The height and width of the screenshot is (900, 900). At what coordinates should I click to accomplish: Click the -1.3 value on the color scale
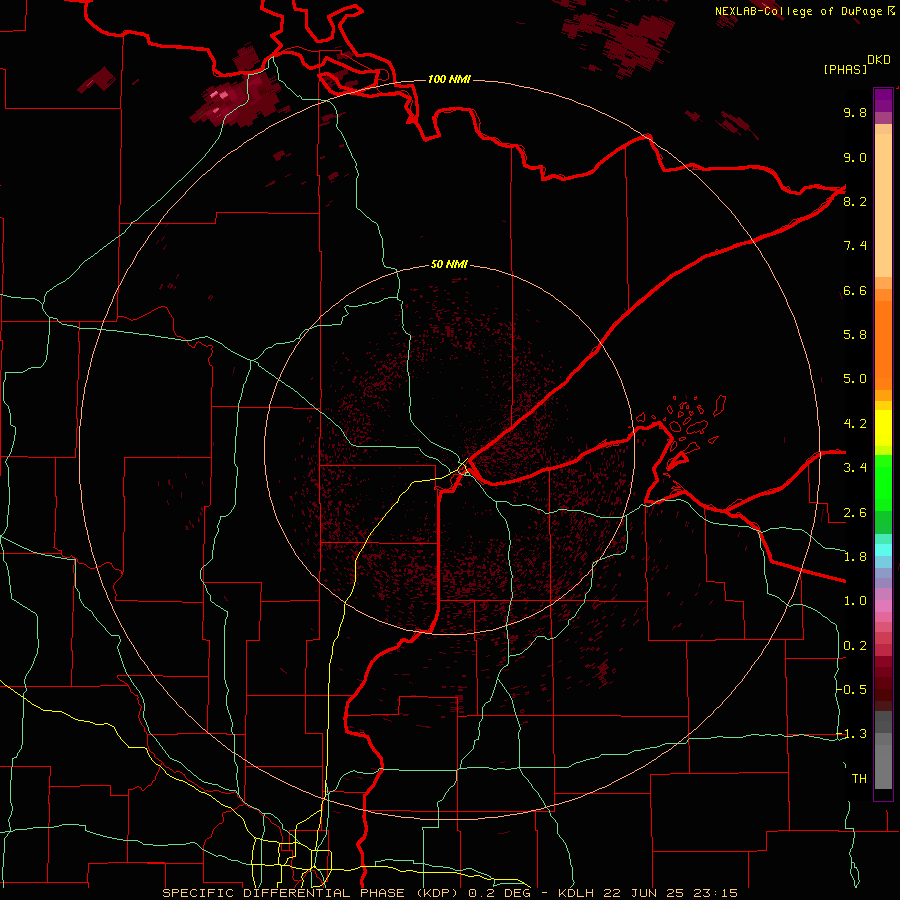[852, 734]
